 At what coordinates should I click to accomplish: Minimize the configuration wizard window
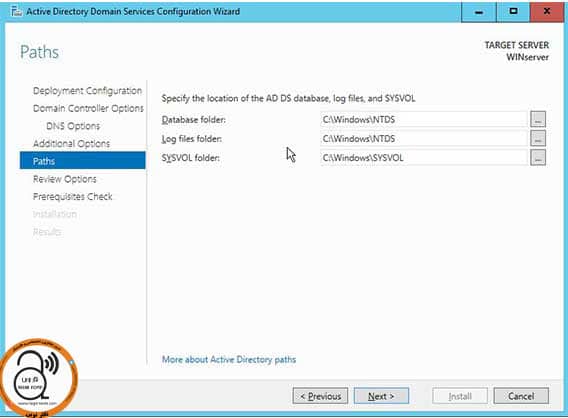click(x=479, y=12)
